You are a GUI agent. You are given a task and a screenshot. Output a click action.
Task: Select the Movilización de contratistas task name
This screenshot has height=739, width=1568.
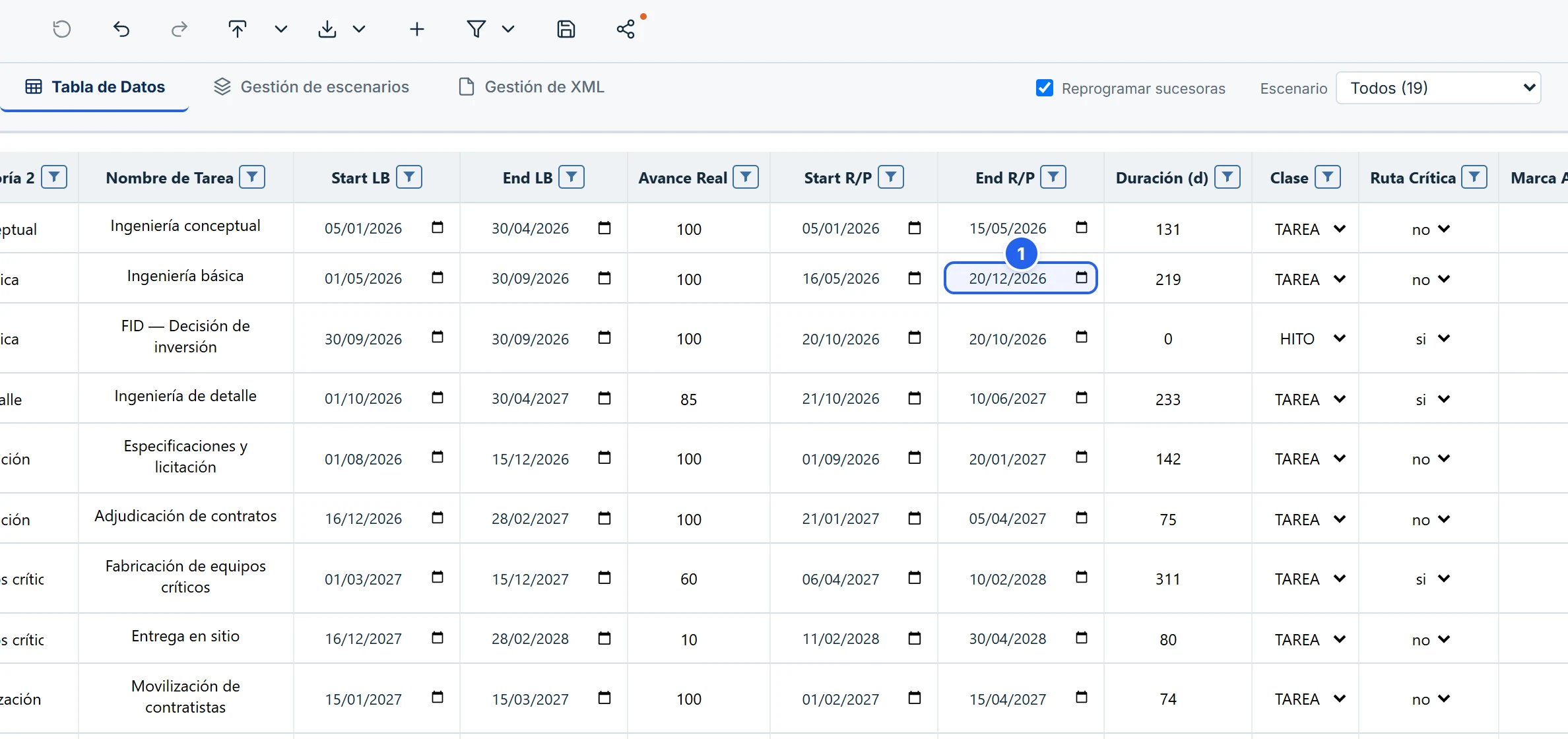pos(185,697)
